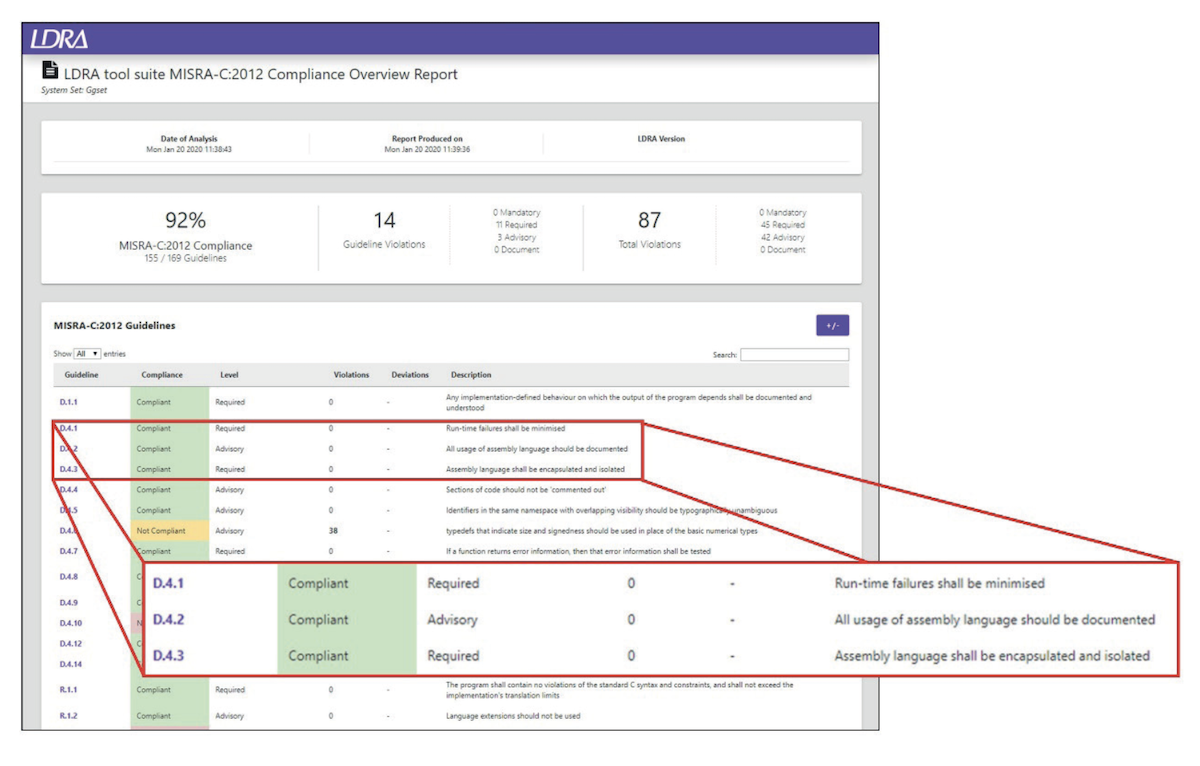Click D.4.2 in the enlarged callout
The width and height of the screenshot is (1200, 766).
tap(169, 620)
